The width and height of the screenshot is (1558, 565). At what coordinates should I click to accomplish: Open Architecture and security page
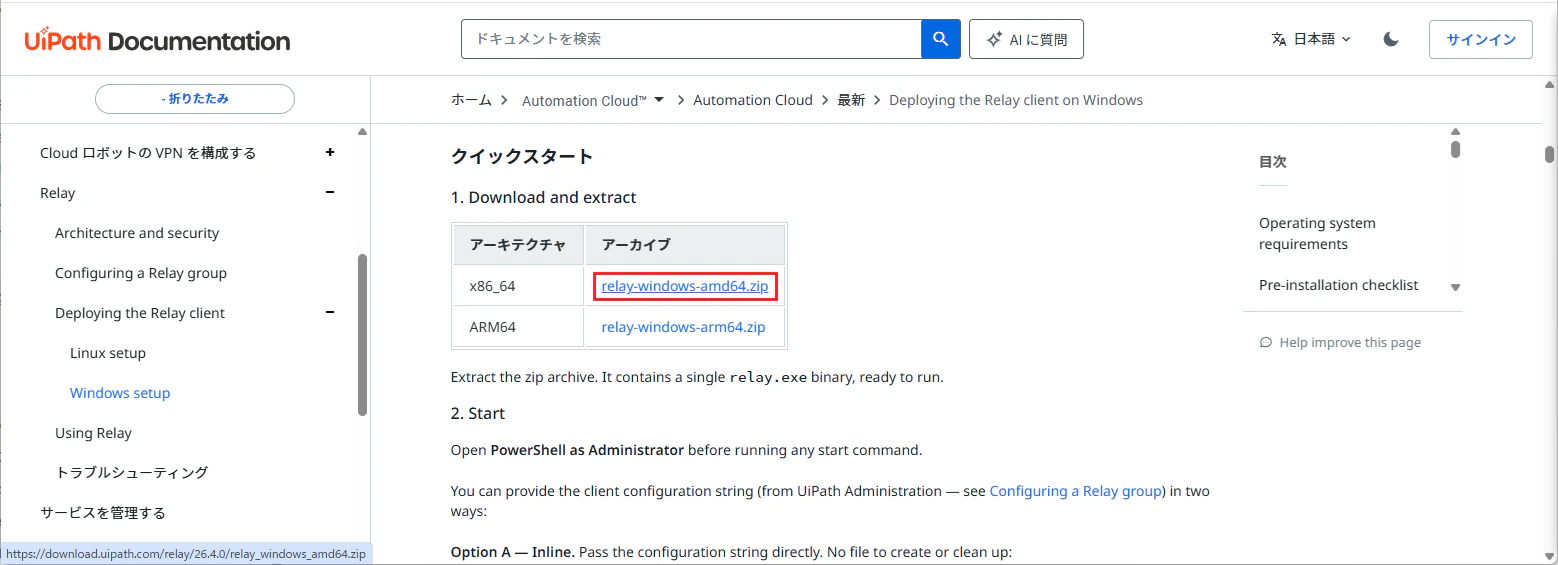click(x=137, y=233)
